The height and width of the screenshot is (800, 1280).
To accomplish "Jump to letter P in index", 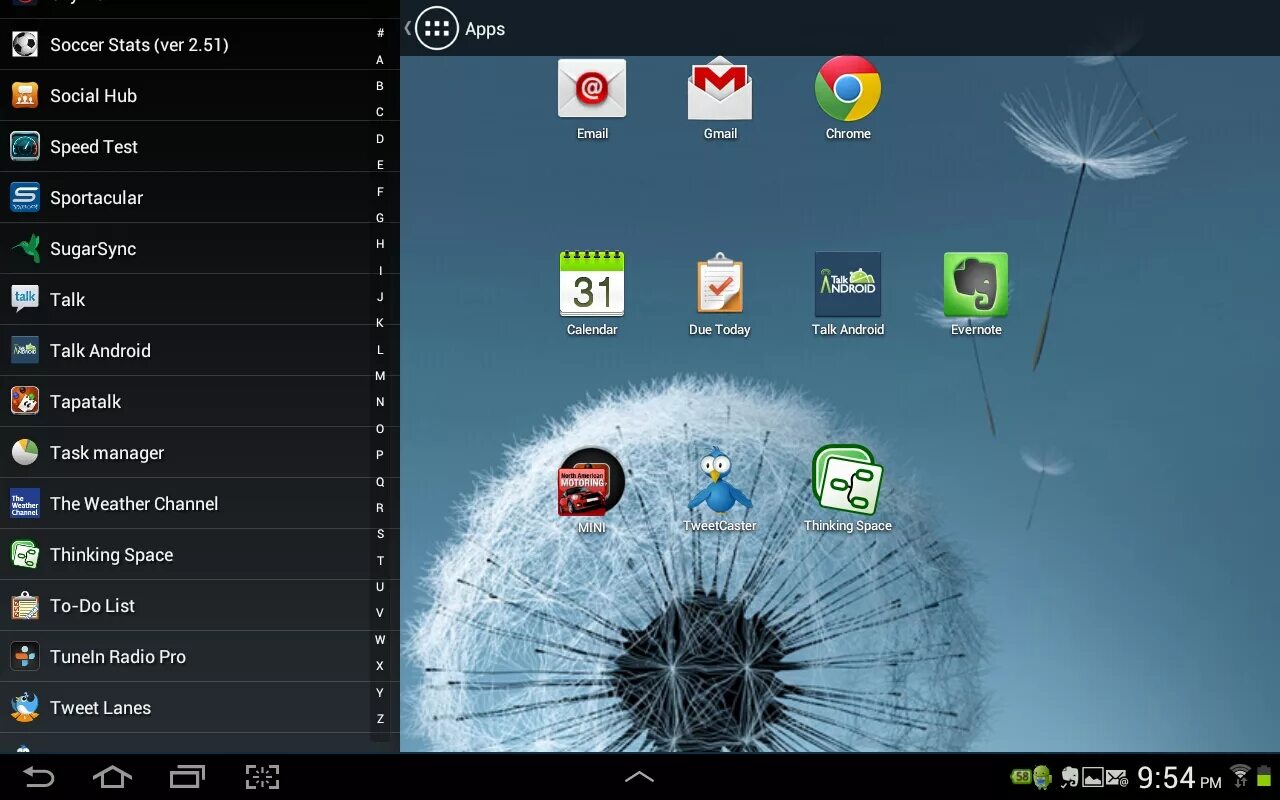I will click(x=380, y=455).
